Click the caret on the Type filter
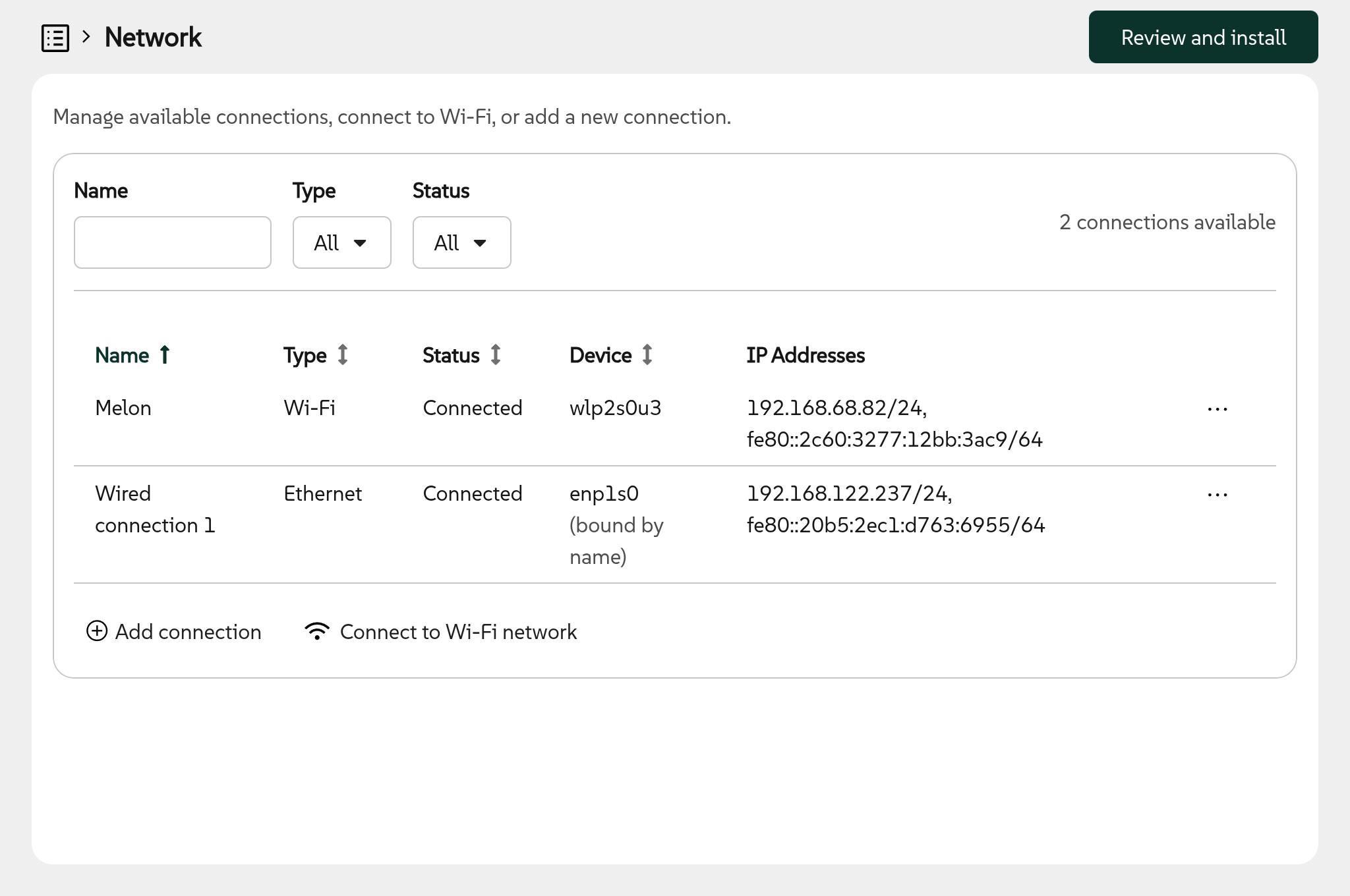 click(x=361, y=243)
